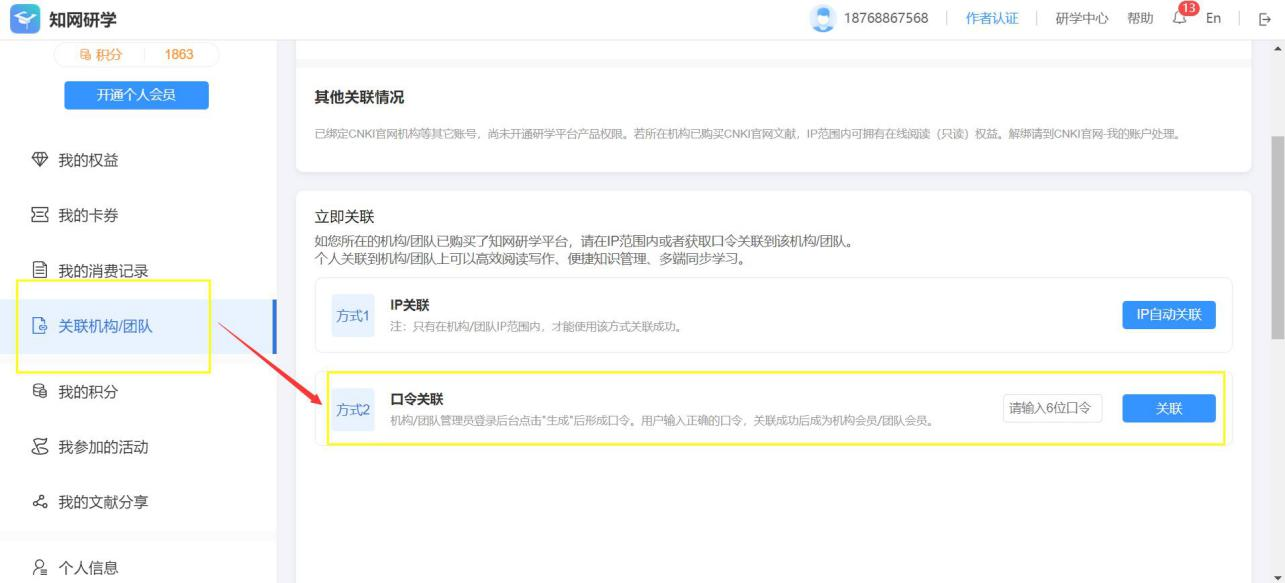Click the coupon icon beside 我的卡券
The width and height of the screenshot is (1285, 583).
[40, 216]
